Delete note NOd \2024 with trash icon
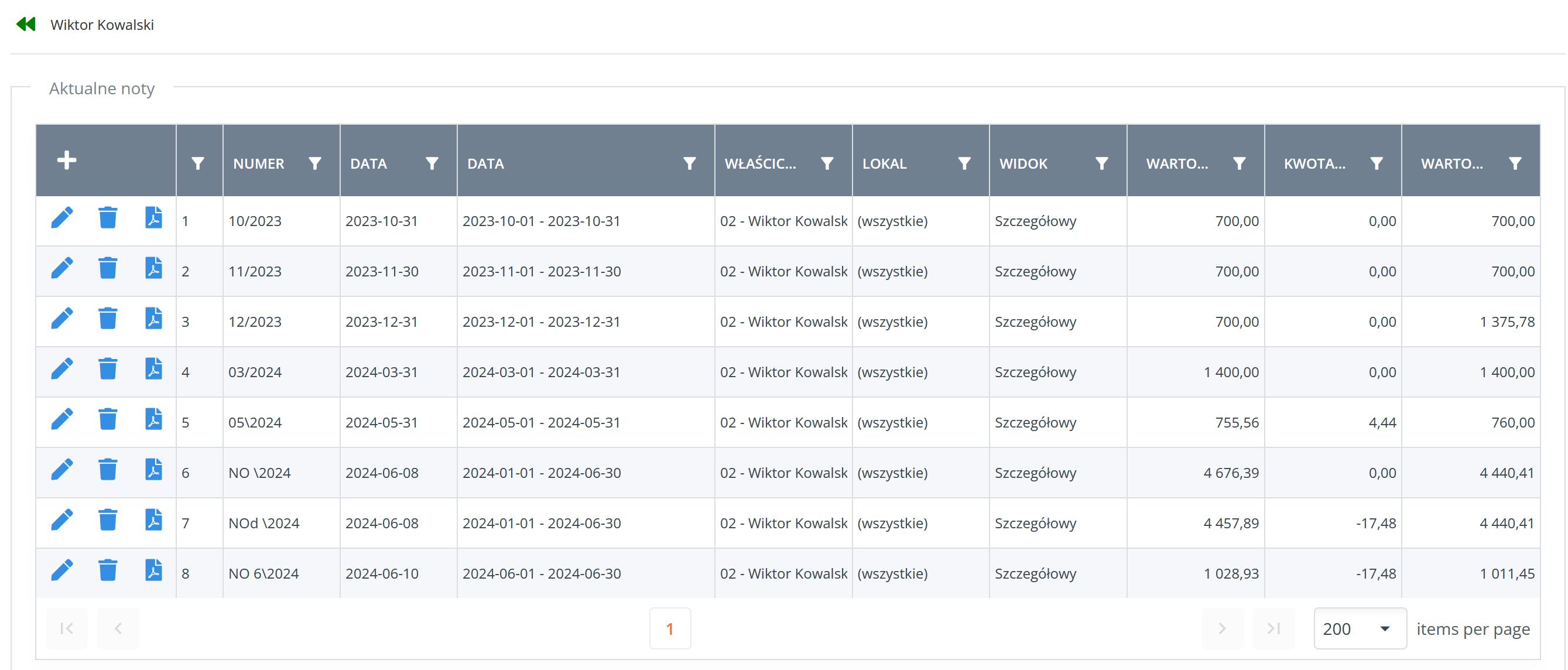This screenshot has height=670, width=1568. click(108, 520)
